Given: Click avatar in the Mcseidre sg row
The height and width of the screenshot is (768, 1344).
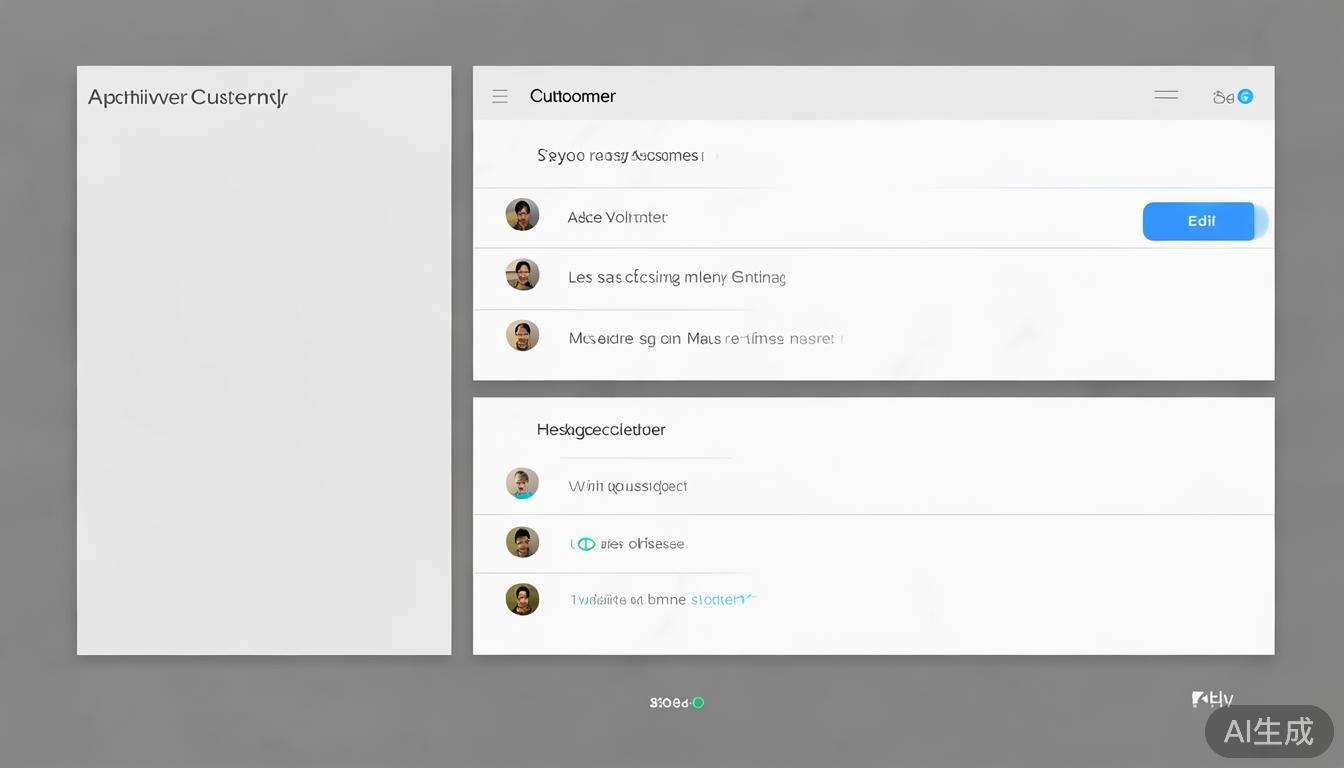Looking at the screenshot, I should tap(522, 336).
